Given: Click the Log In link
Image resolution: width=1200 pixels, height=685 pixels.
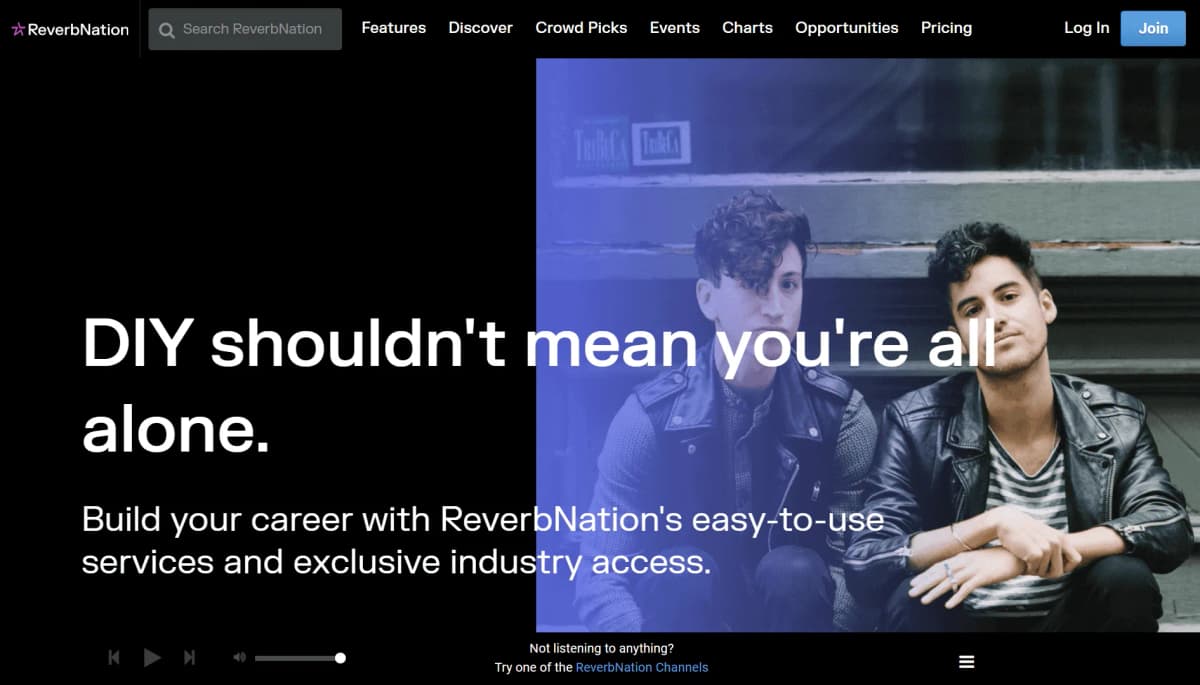Looking at the screenshot, I should [1087, 28].
